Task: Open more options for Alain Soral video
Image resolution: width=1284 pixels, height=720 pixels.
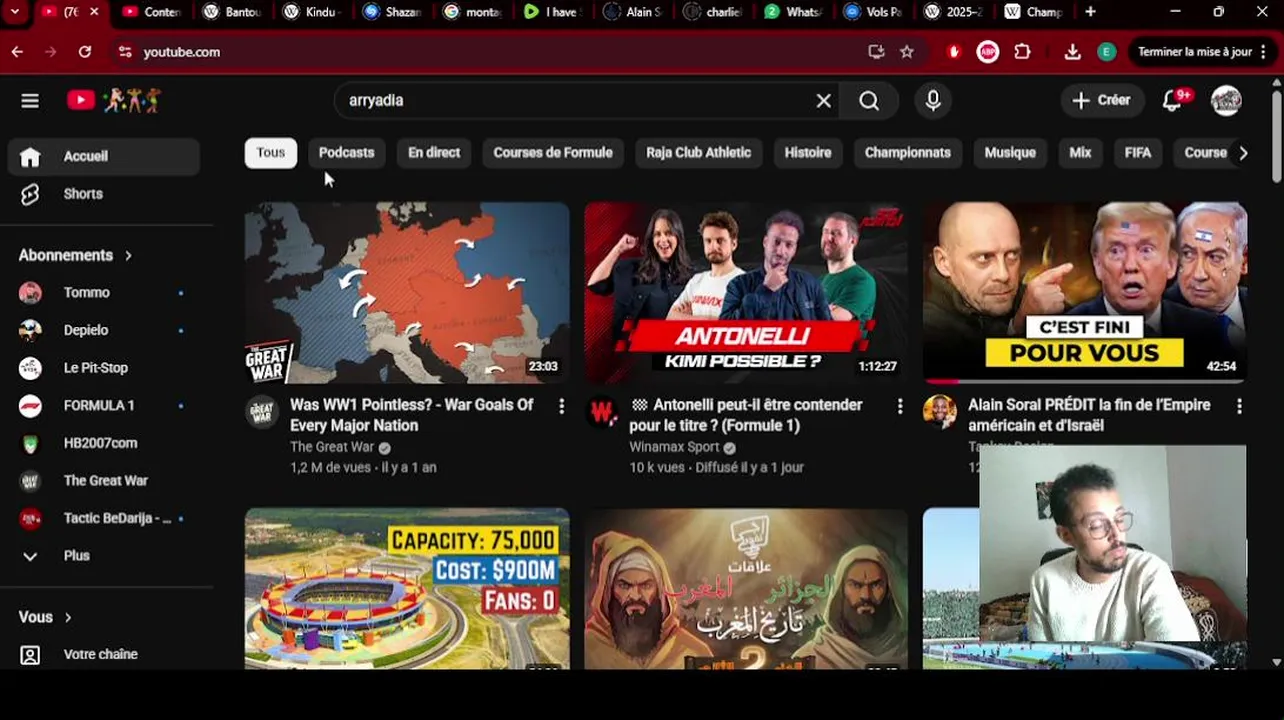Action: 1239,406
